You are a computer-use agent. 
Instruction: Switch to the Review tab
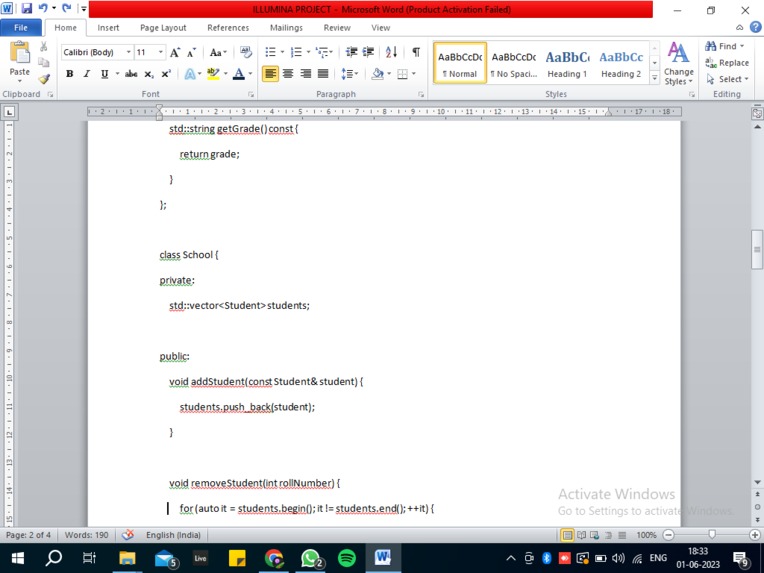[x=337, y=28]
